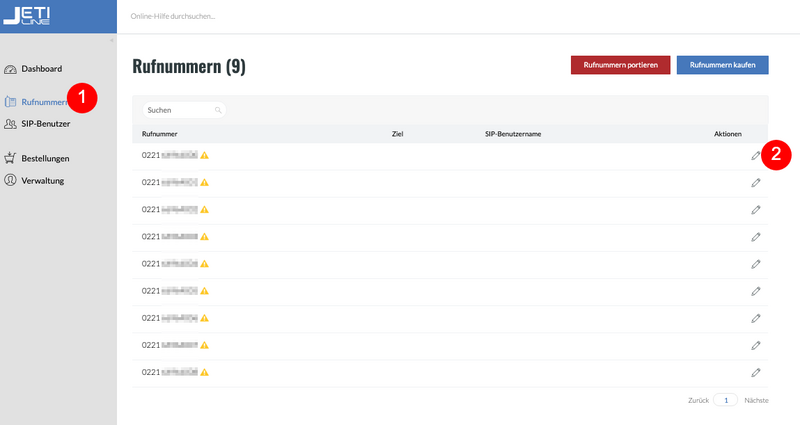Viewport: 800px width, 425px height.
Task: Click the Zurück pagination link
Action: (698, 400)
